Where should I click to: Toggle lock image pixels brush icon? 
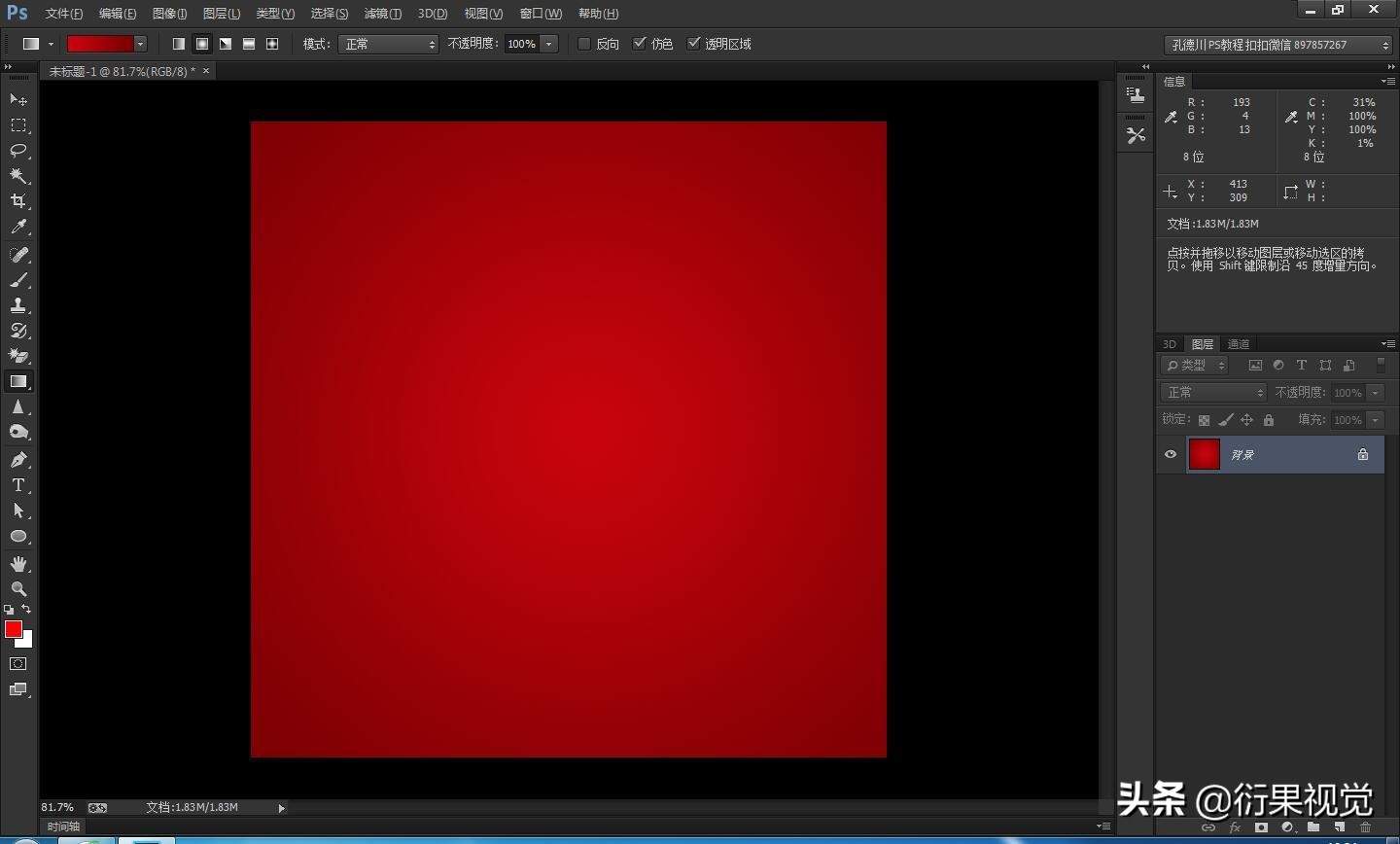click(1225, 420)
